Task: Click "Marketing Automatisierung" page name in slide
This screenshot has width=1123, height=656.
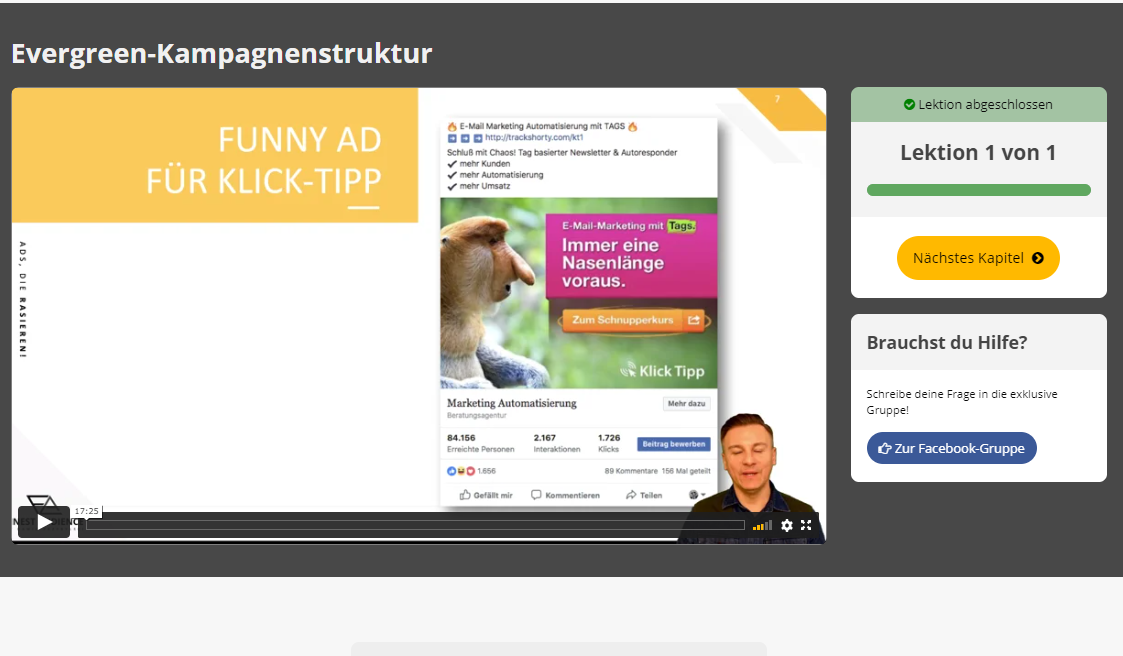Action: click(511, 403)
